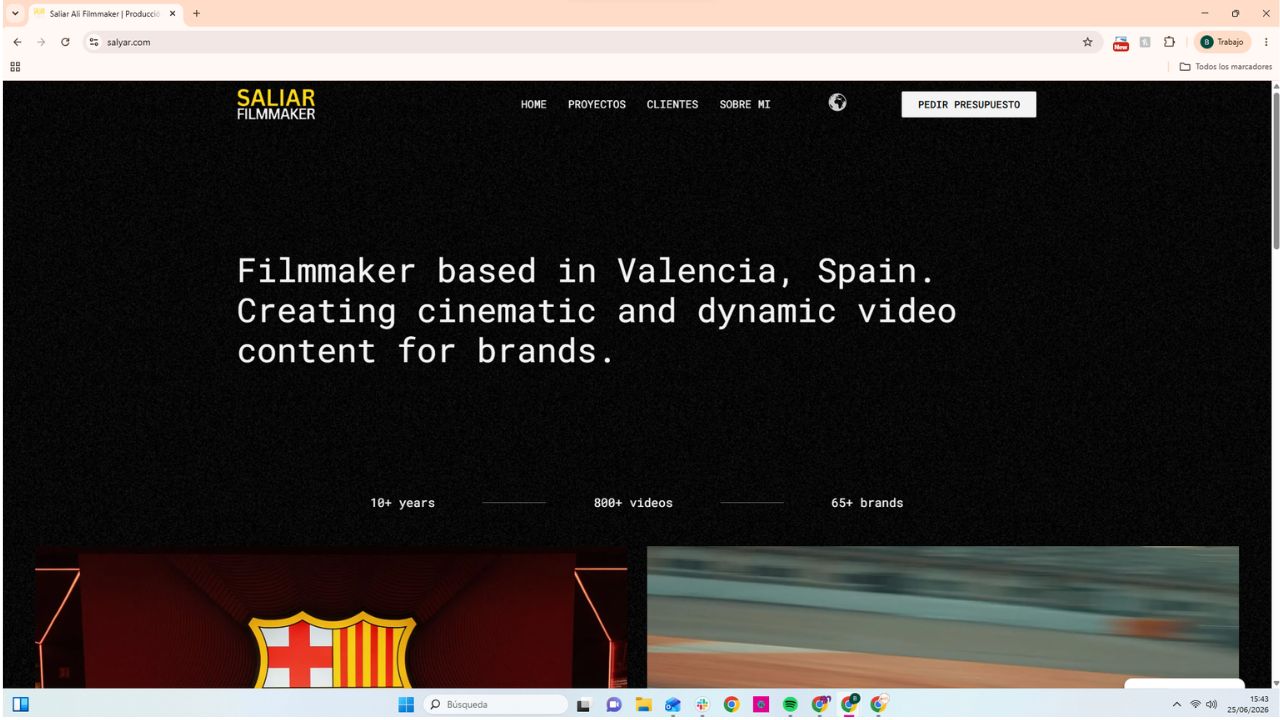Viewport: 1280px width, 720px height.
Task: Open the FC Barcelona crest project thumbnail
Action: pos(331,617)
